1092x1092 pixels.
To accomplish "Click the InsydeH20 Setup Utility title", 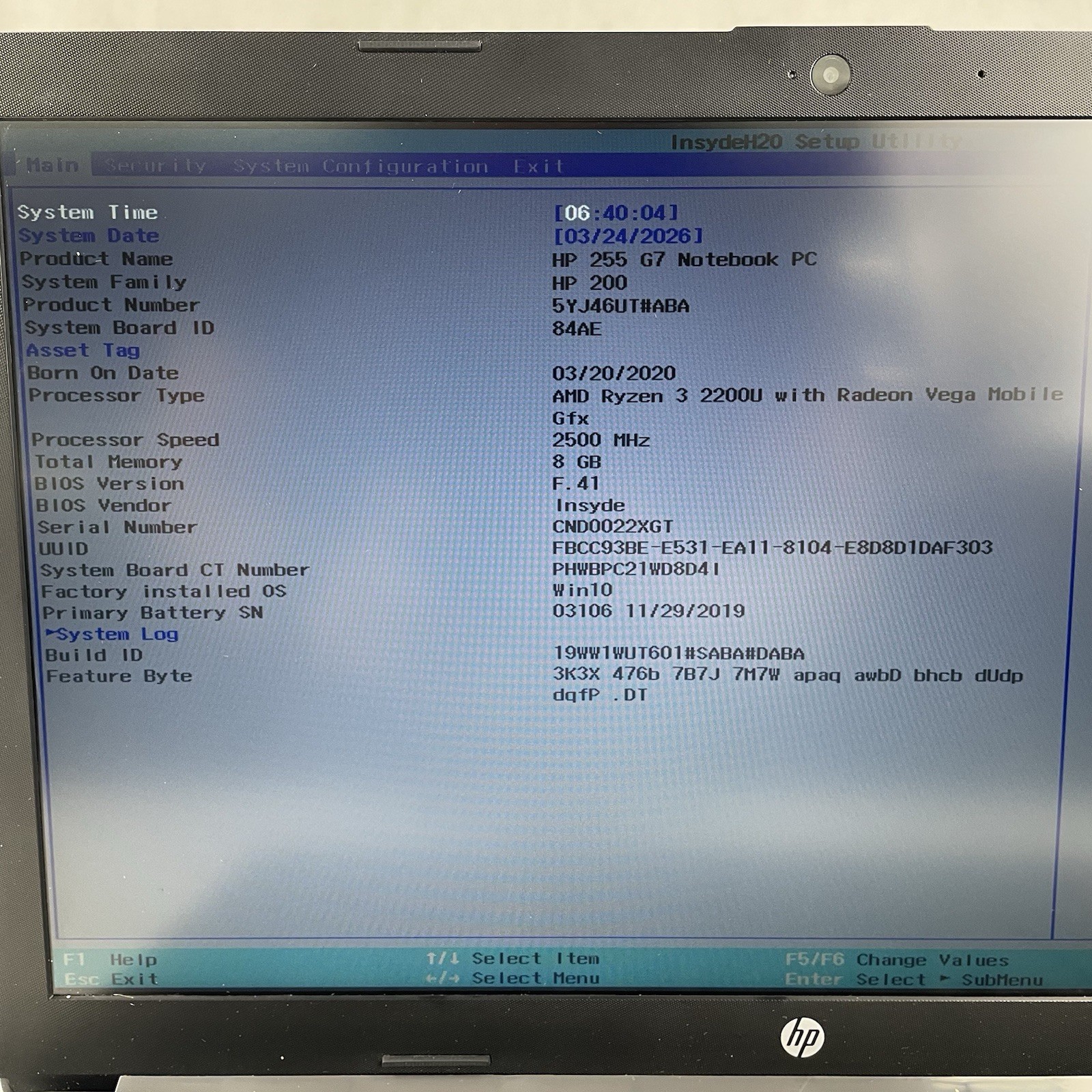I will pyautogui.click(x=816, y=142).
